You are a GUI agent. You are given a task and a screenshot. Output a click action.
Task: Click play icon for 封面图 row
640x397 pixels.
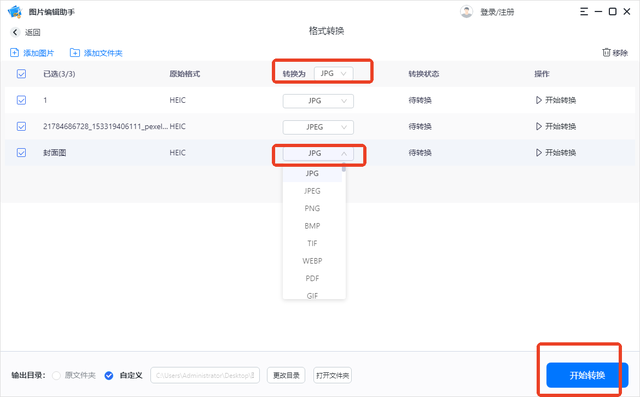539,153
